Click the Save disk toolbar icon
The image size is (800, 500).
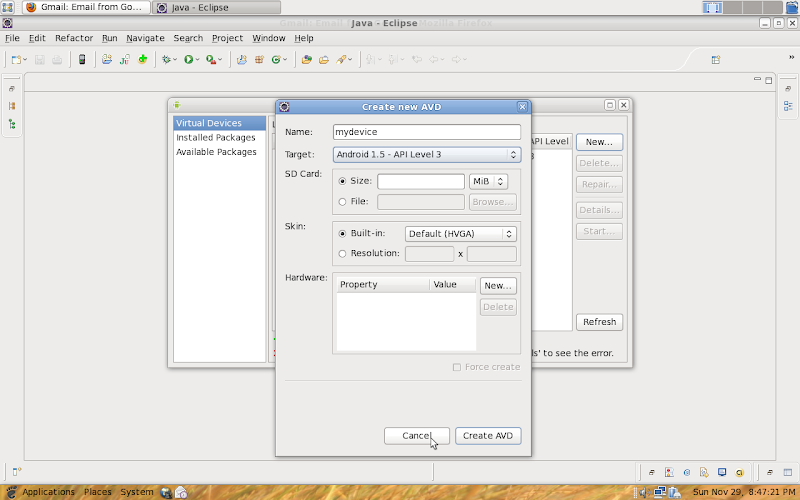[39, 60]
